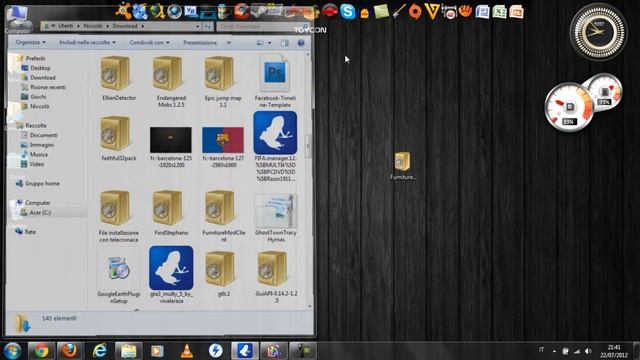
Task: Click the volume icon in system tray
Action: [588, 351]
